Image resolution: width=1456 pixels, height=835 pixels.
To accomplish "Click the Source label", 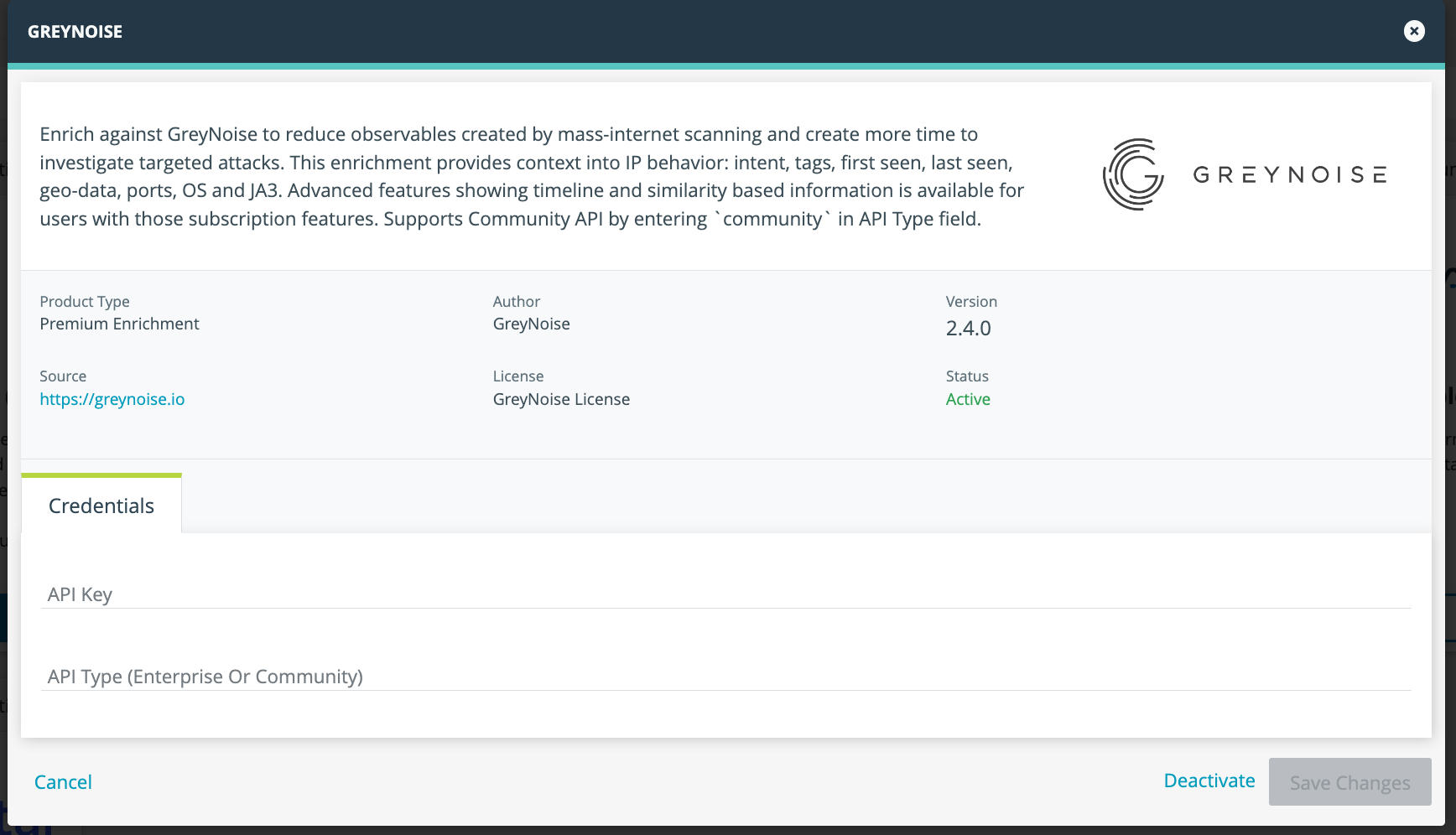I will click(63, 376).
